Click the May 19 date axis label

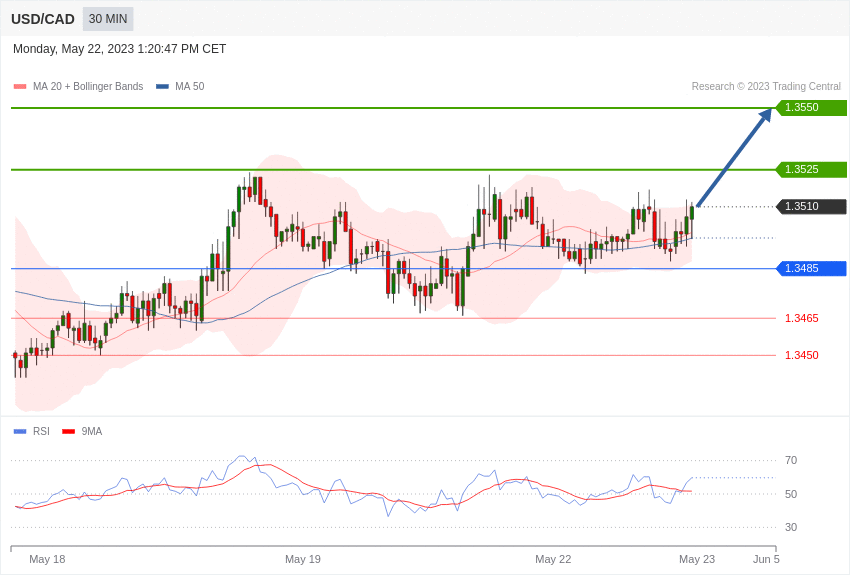[303, 559]
